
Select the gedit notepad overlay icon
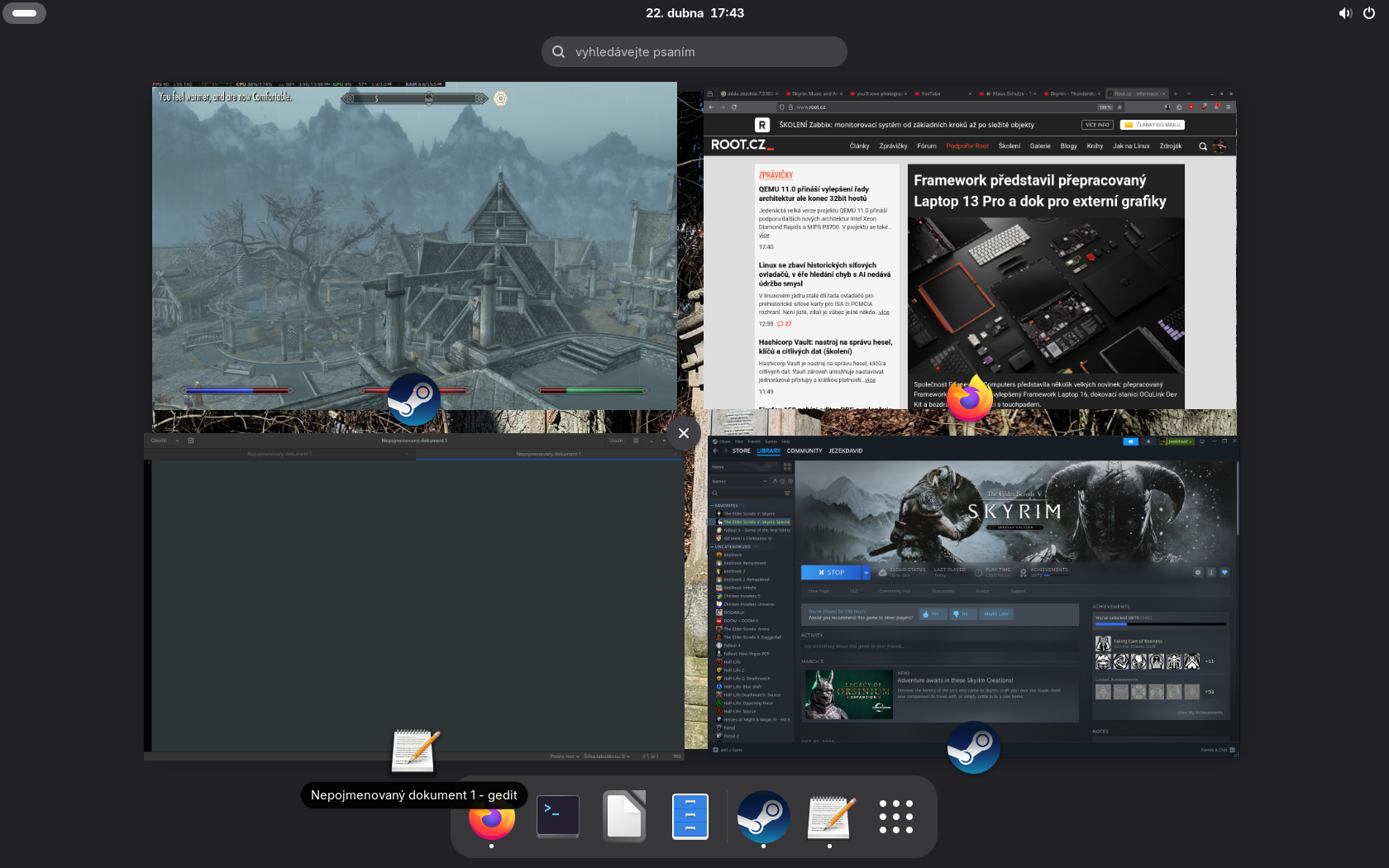pyautogui.click(x=414, y=751)
